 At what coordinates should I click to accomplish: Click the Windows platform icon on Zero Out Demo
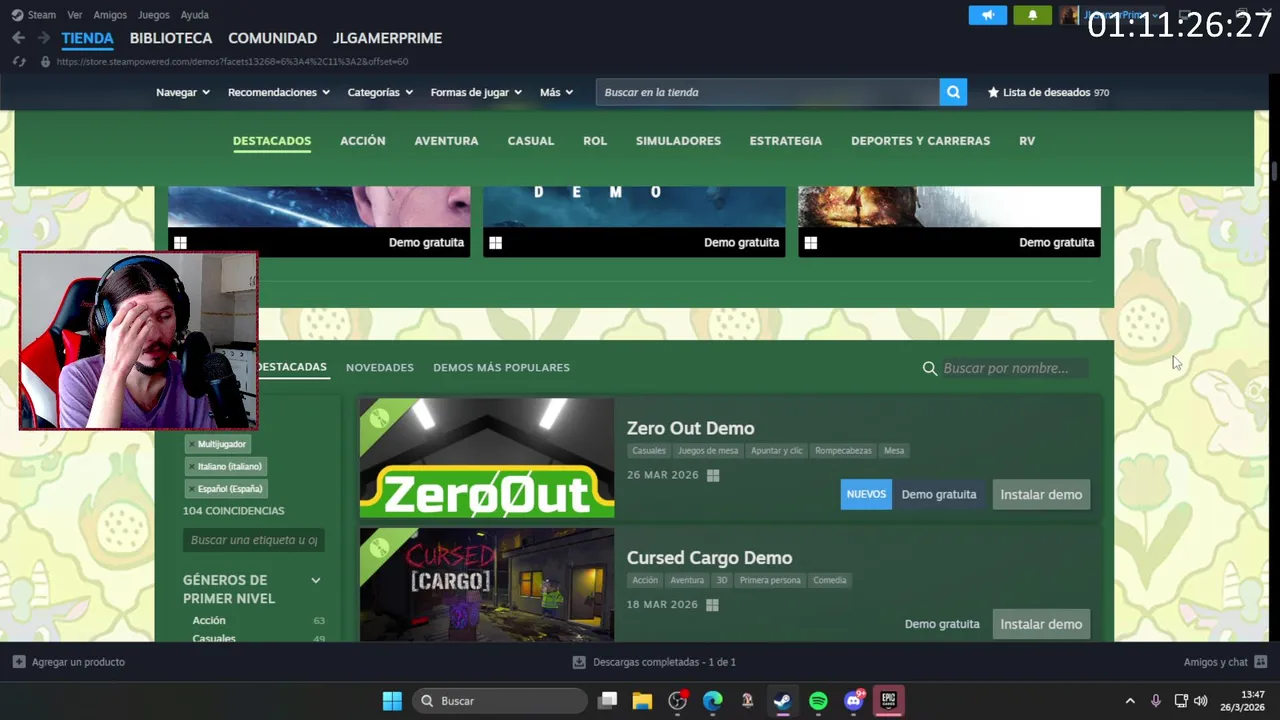click(713, 476)
